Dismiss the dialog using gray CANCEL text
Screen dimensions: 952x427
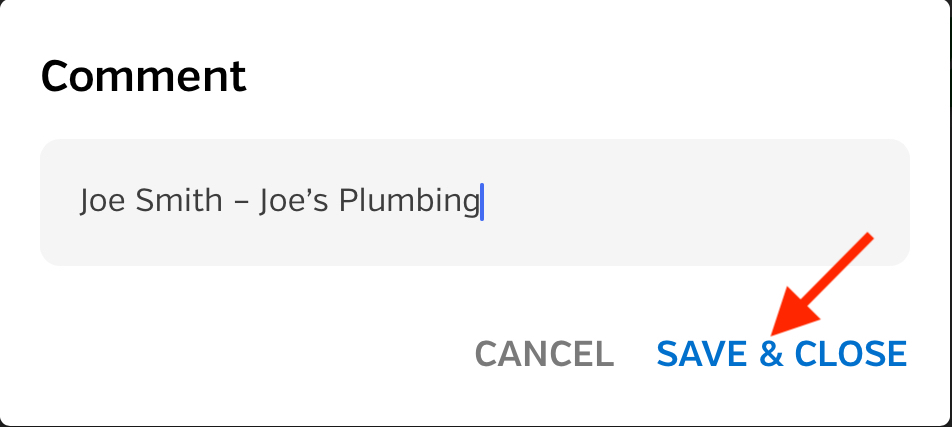point(544,354)
